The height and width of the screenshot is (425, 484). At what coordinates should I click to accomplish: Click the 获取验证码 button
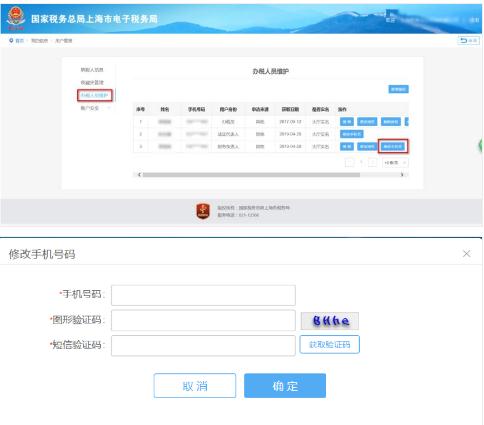(x=329, y=344)
